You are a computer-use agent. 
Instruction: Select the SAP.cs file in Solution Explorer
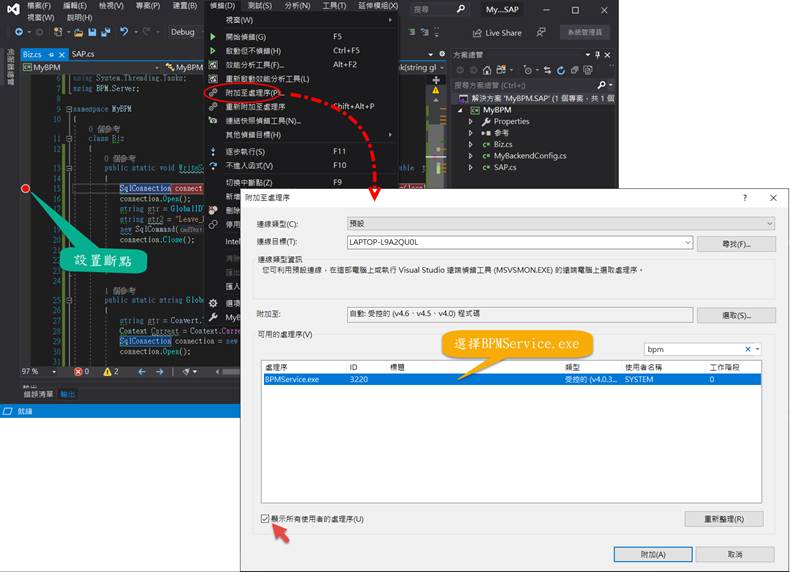click(504, 167)
